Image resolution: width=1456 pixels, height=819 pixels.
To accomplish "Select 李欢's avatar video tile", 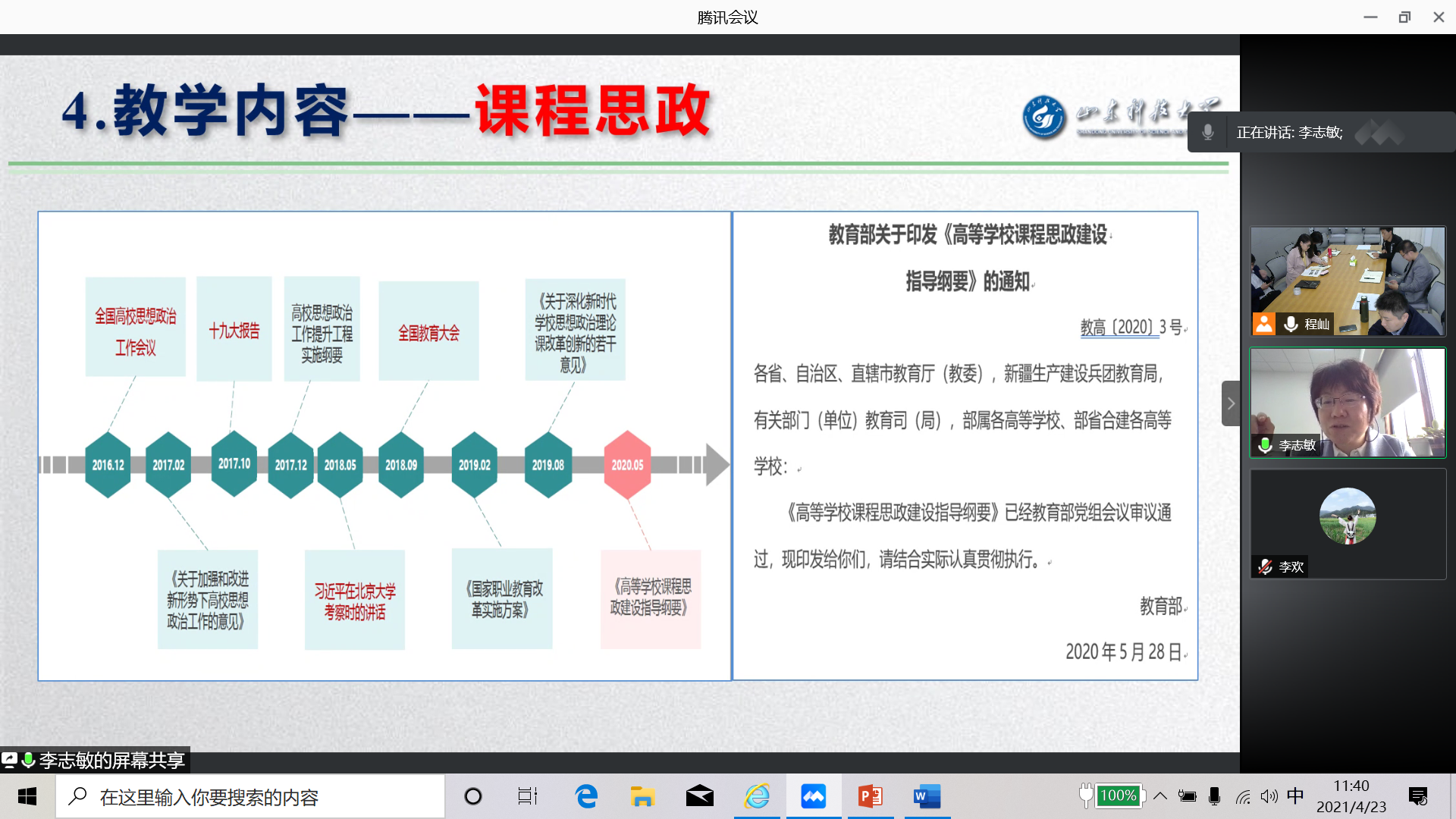I will (1348, 517).
